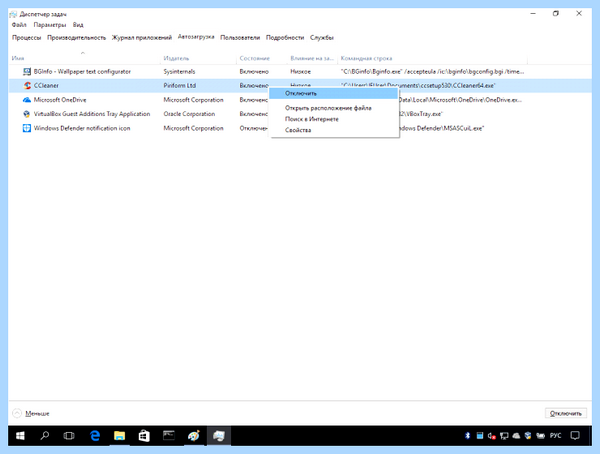Open the Windows Start menu
This screenshot has height=454, width=600.
tap(20, 436)
